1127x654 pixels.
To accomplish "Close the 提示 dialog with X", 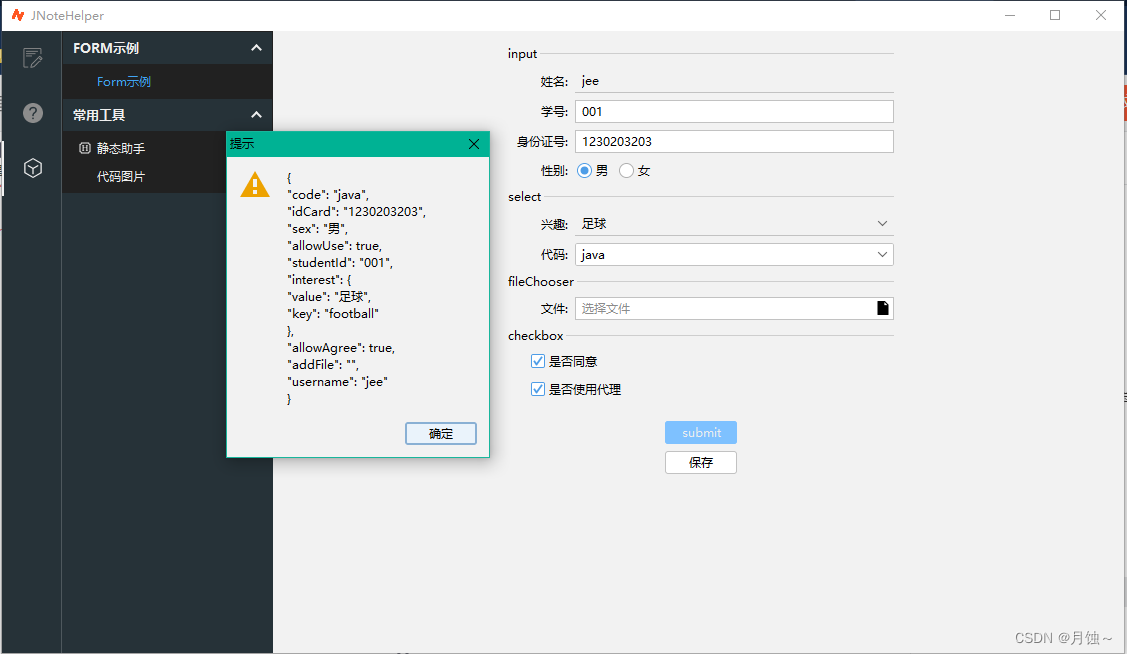I will [474, 144].
